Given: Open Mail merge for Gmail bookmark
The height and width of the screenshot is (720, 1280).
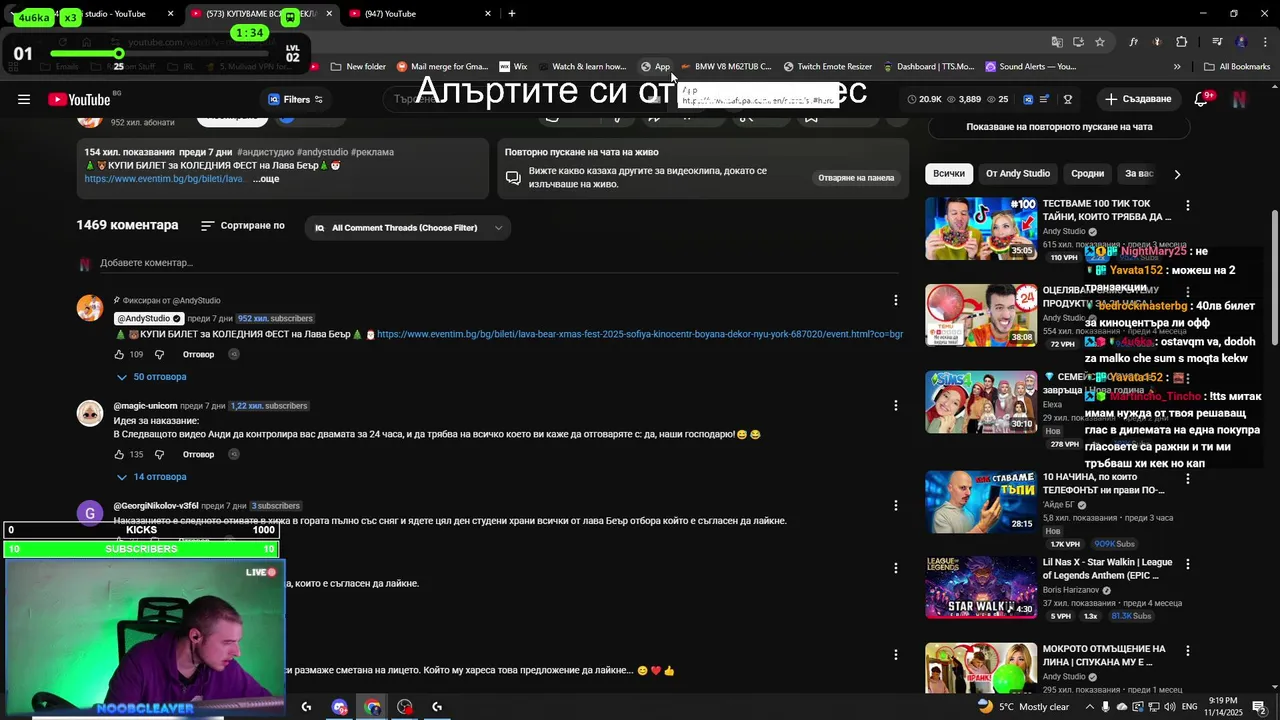Looking at the screenshot, I should (442, 67).
